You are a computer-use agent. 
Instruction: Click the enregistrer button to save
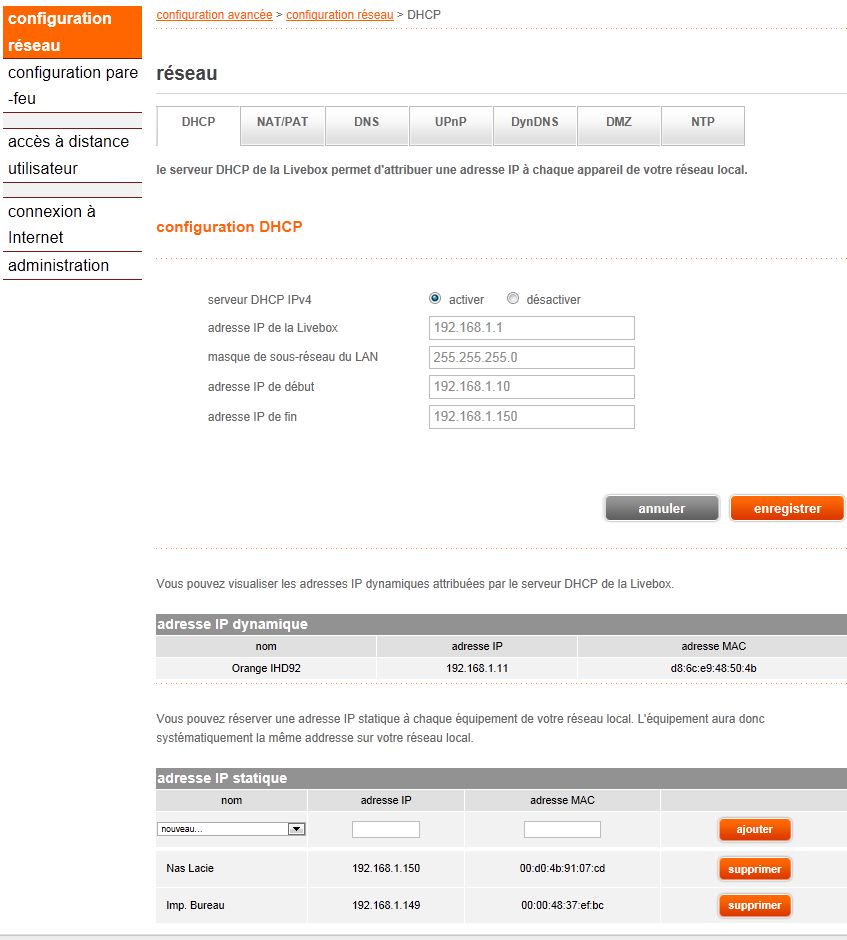pyautogui.click(x=787, y=507)
